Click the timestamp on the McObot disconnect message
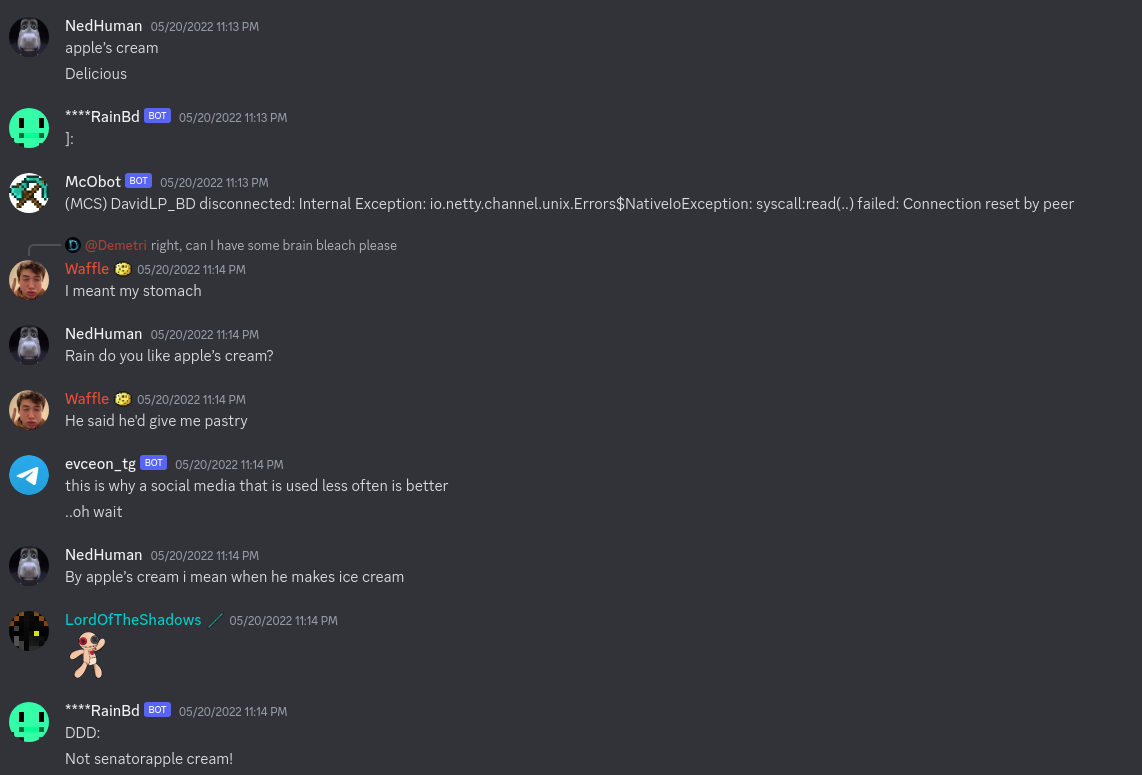The image size is (1142, 775). coord(214,183)
